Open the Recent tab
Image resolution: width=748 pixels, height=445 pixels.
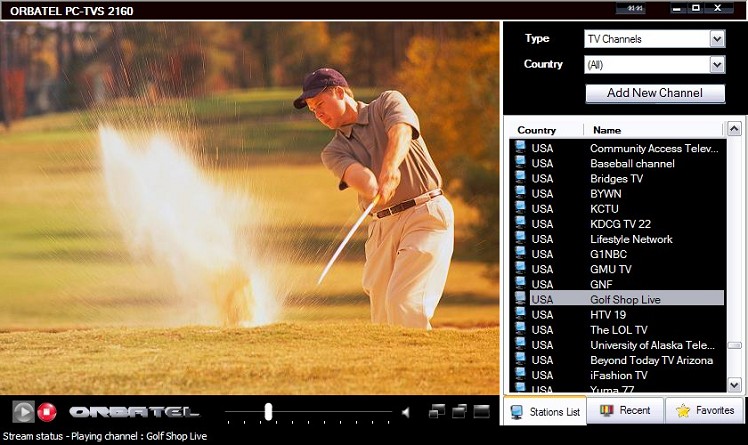tap(625, 410)
